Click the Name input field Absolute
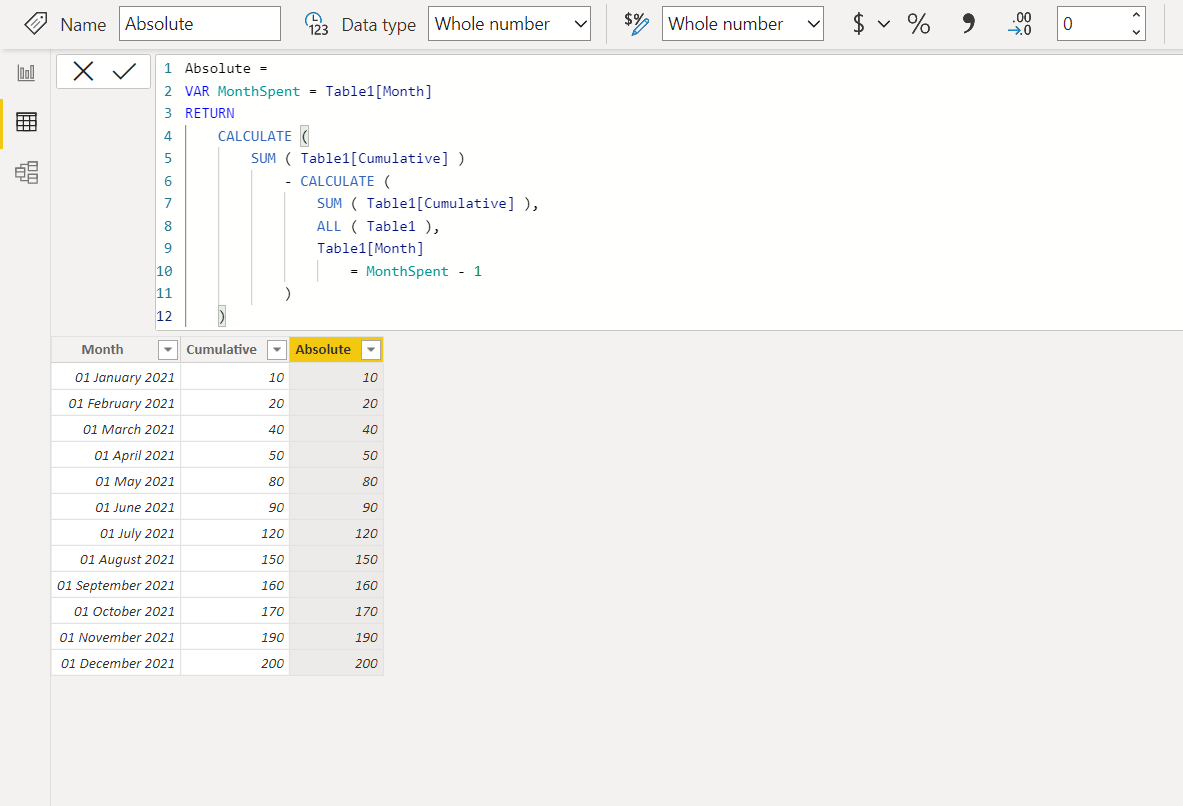This screenshot has width=1183, height=806. click(x=200, y=23)
